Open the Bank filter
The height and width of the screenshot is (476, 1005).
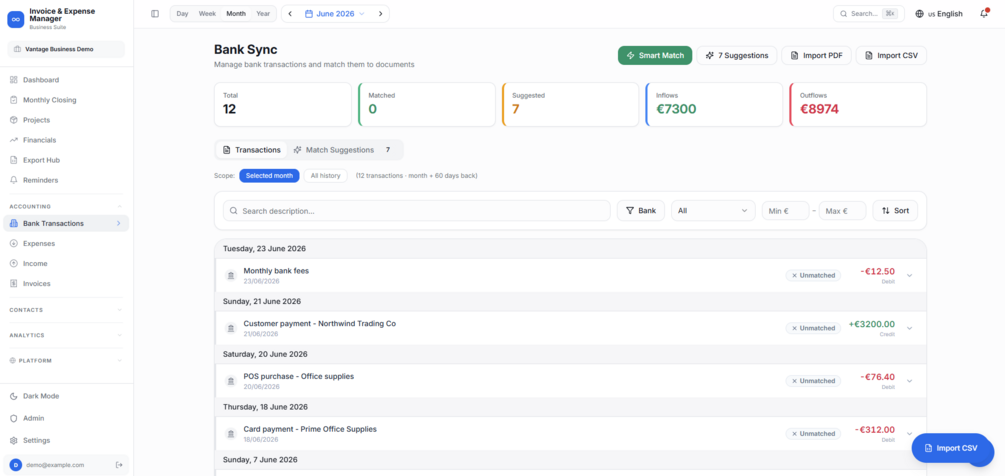tap(641, 210)
